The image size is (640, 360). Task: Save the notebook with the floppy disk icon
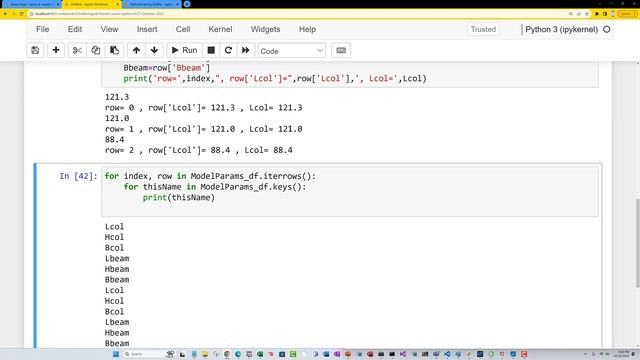pyautogui.click(x=35, y=50)
